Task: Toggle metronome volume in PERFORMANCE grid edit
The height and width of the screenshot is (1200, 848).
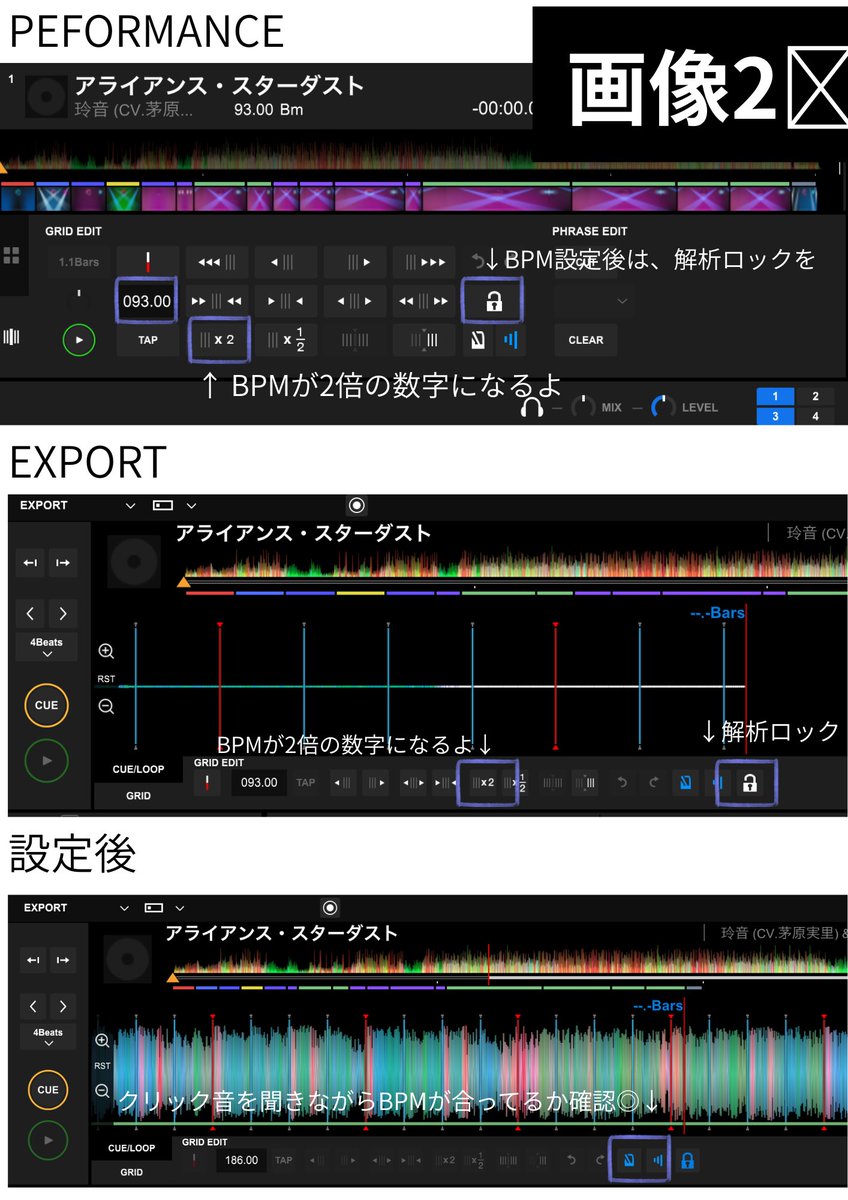Action: [x=511, y=340]
